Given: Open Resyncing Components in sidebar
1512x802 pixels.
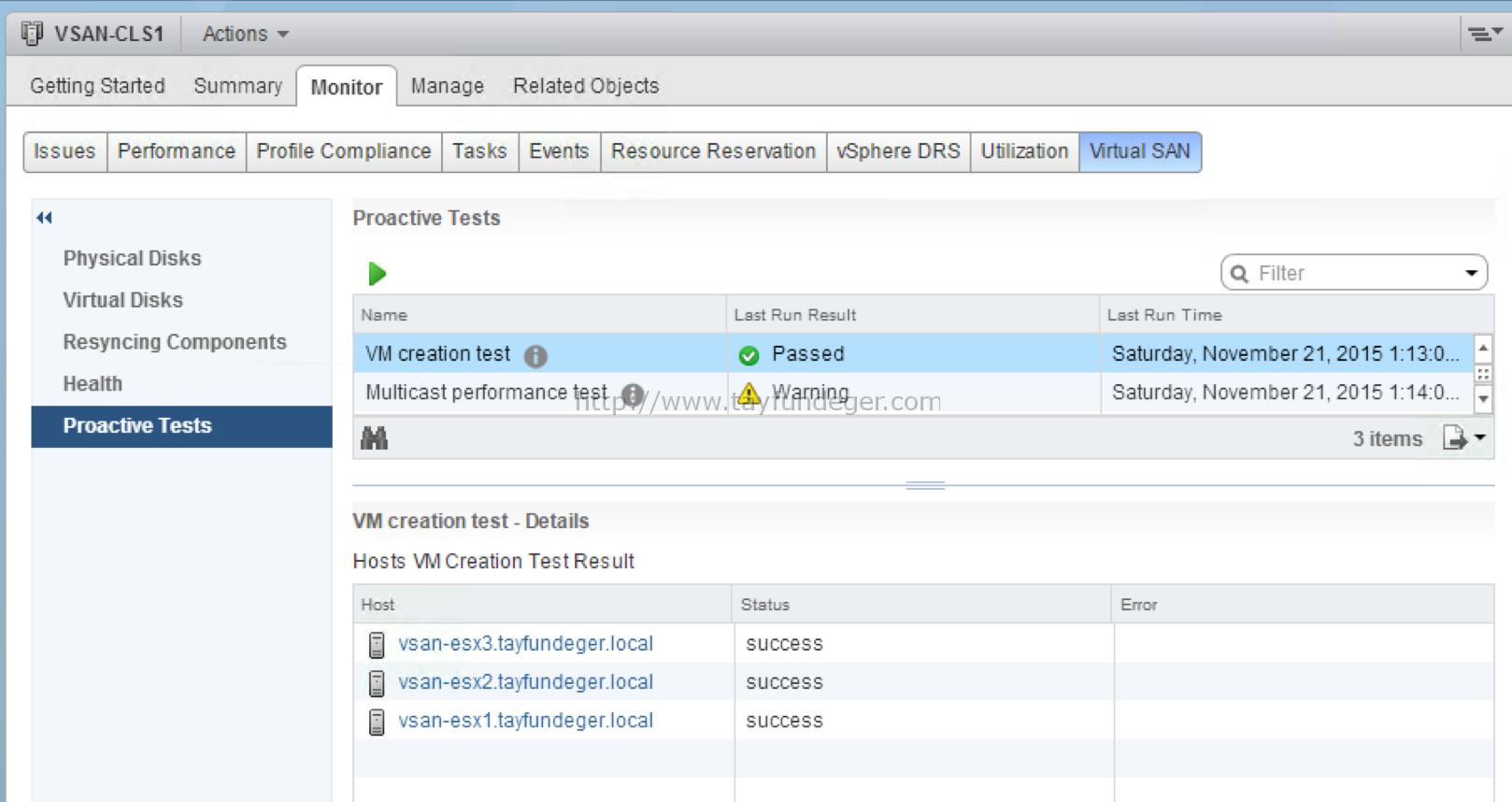Looking at the screenshot, I should [175, 342].
